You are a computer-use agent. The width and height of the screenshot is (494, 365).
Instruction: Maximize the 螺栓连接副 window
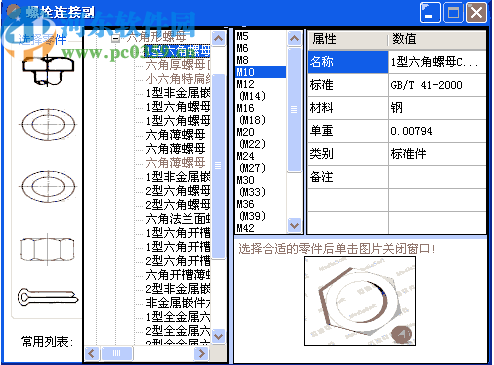(453, 13)
